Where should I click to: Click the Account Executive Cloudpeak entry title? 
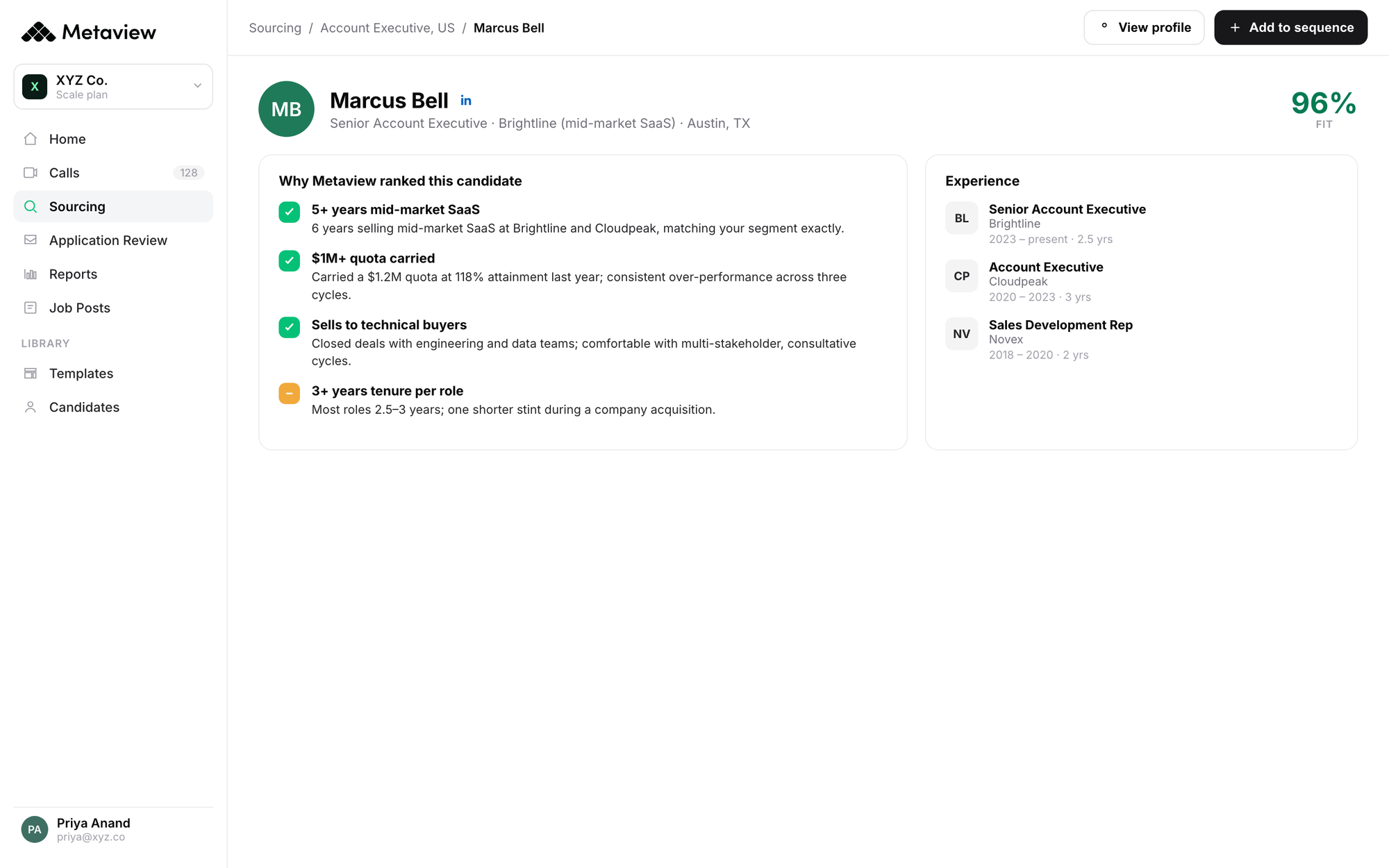[1046, 267]
